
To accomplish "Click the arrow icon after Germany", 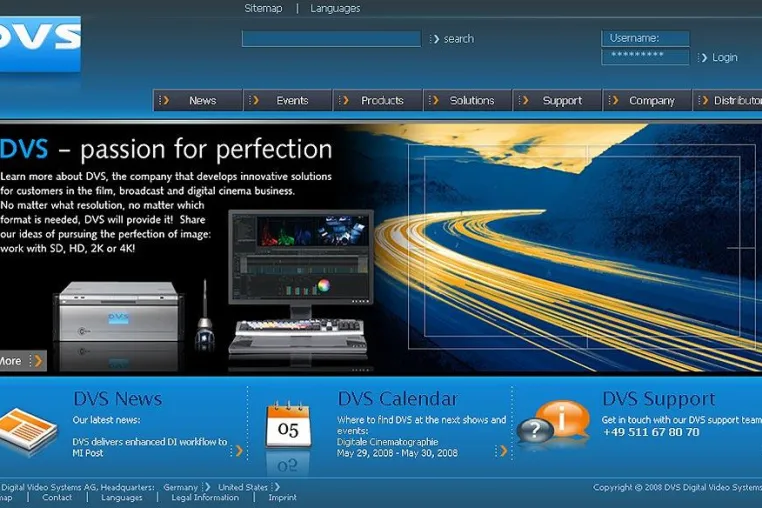I will (x=207, y=487).
